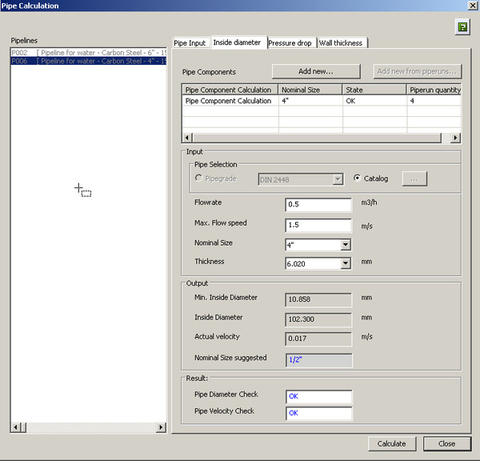480x461 pixels.
Task: Switch to the Wall thickness tab
Action: tap(341, 43)
